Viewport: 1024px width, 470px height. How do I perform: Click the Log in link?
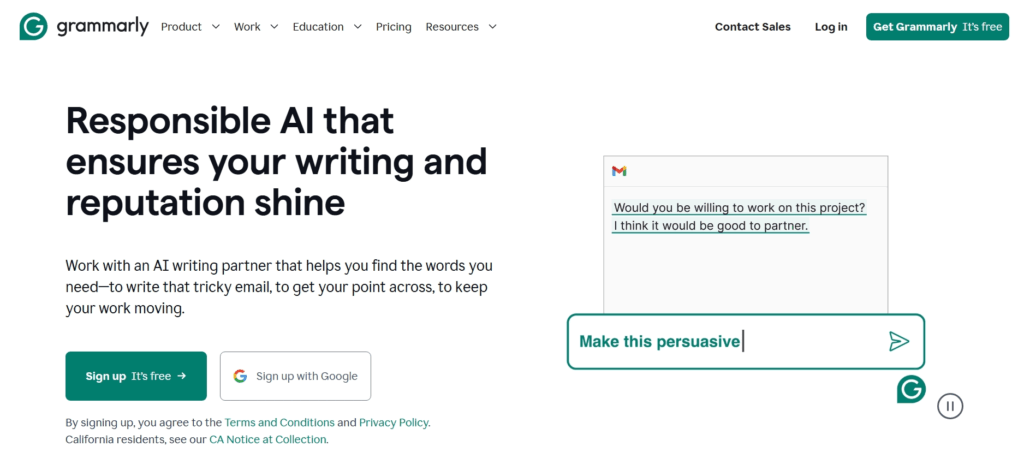831,27
